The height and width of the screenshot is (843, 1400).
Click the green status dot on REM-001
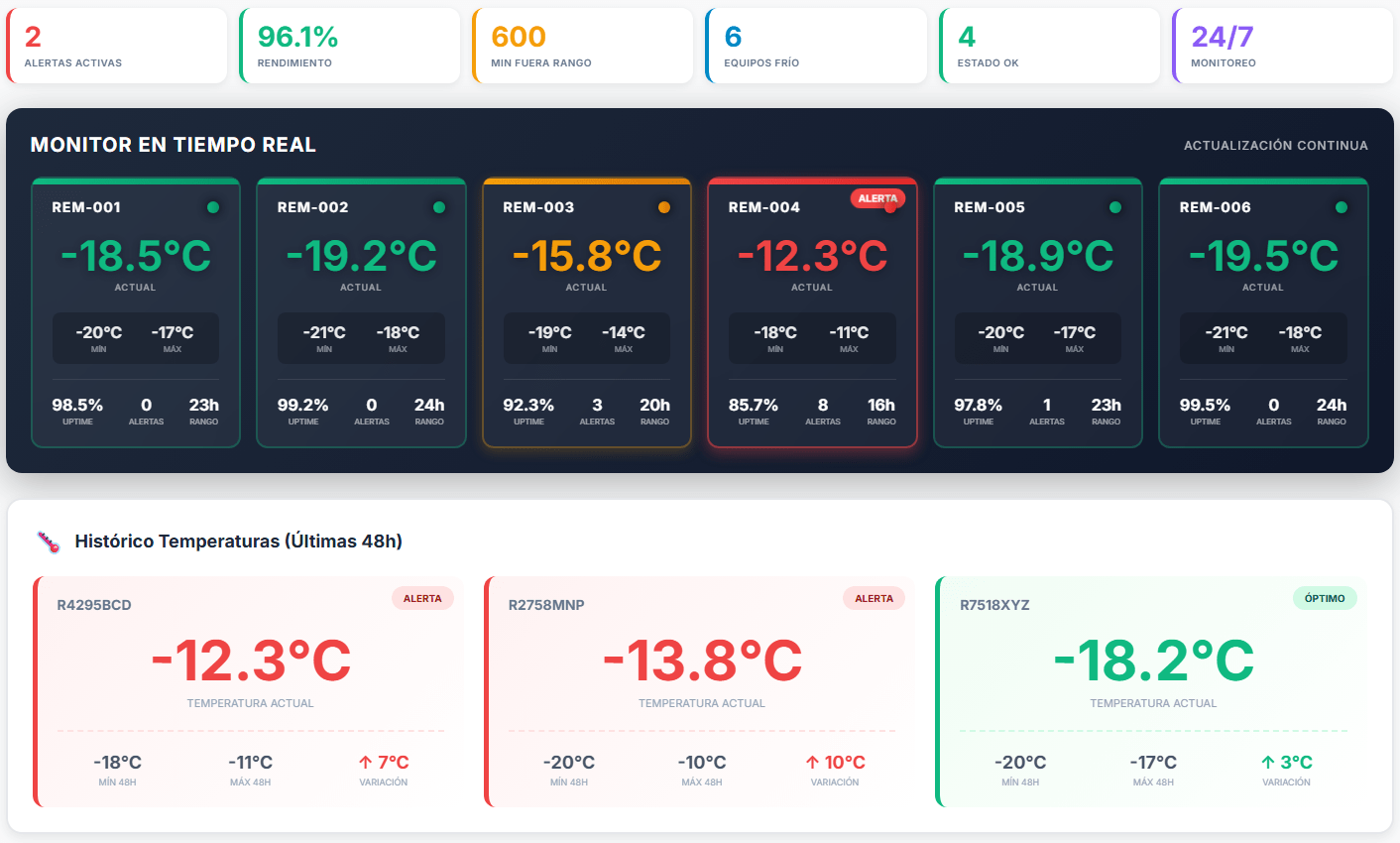[x=213, y=207]
